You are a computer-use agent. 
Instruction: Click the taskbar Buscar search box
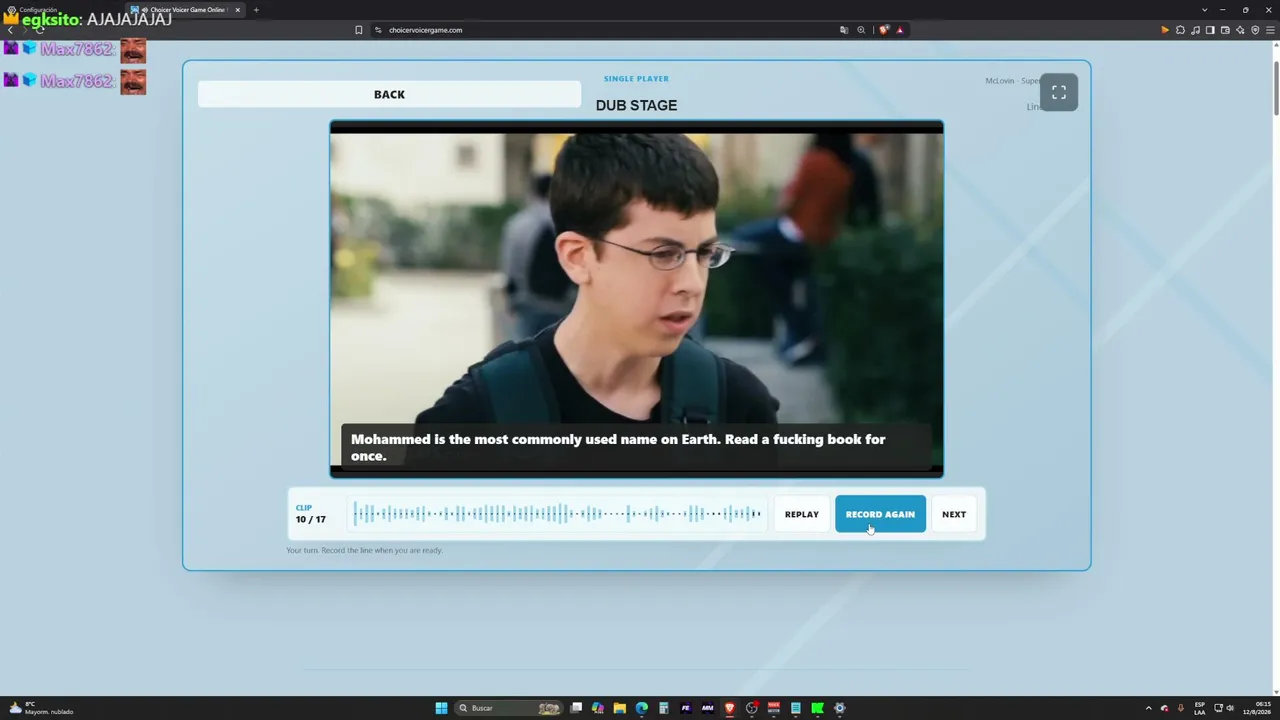[508, 708]
